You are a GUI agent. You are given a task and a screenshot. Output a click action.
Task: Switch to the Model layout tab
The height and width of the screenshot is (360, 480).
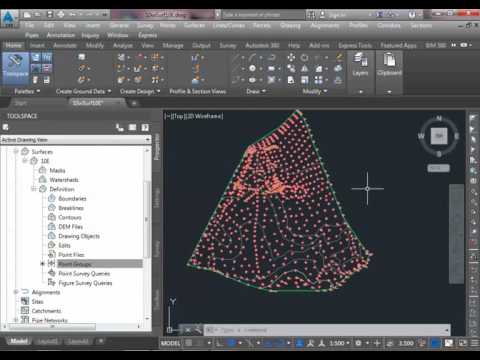[19, 341]
